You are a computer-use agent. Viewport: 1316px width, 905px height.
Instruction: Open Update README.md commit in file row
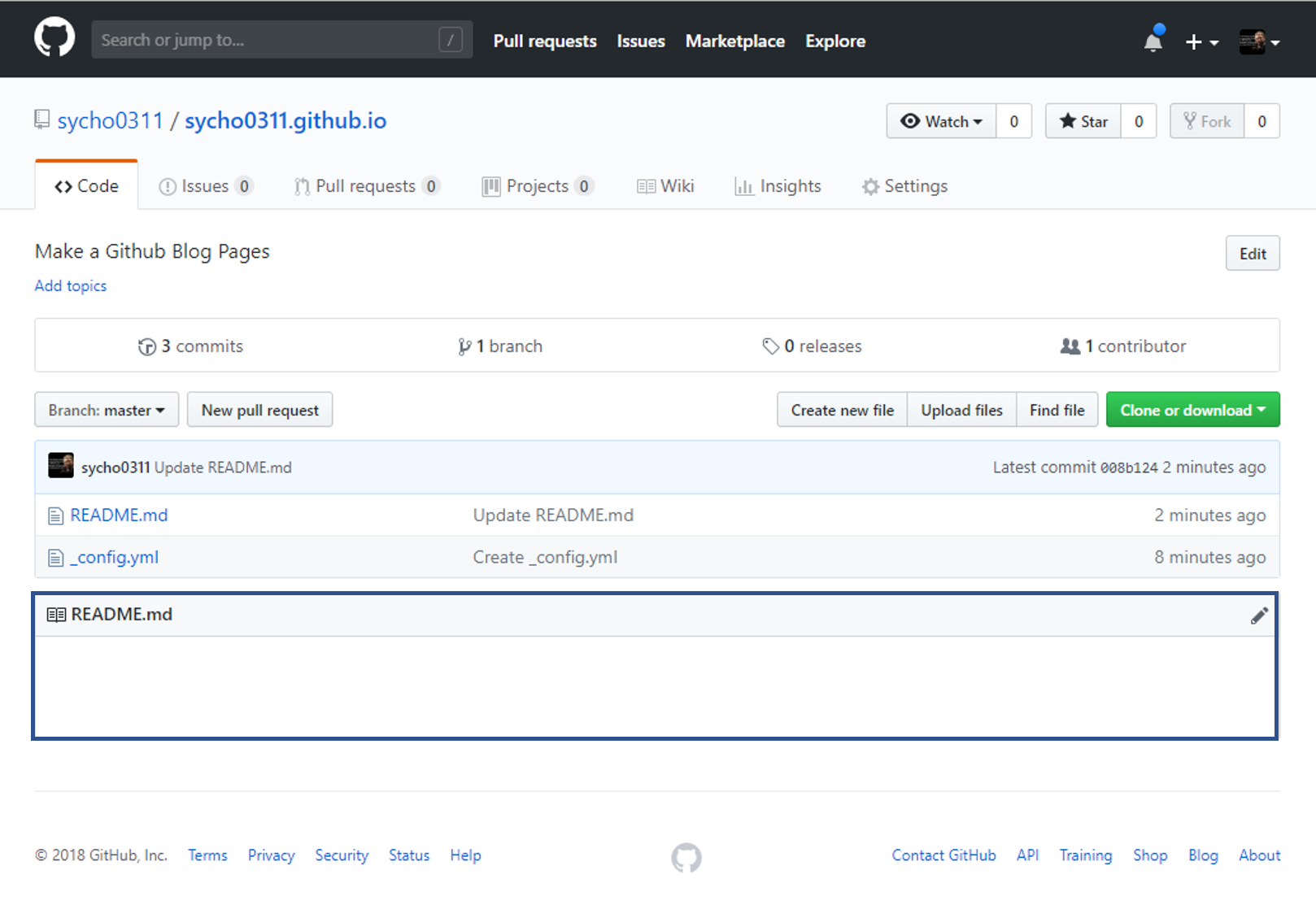click(x=553, y=516)
